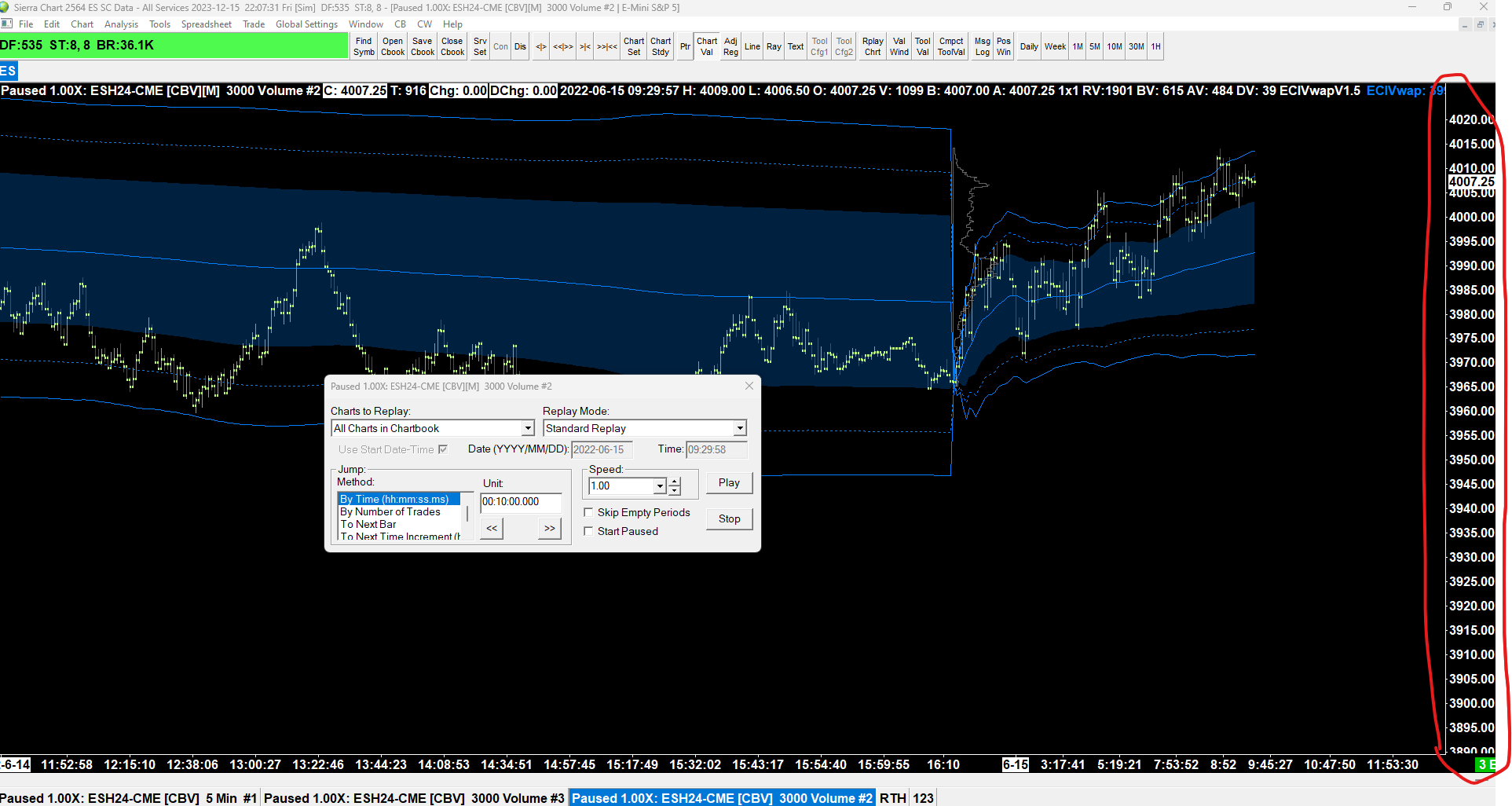Screen dimensions: 1512x806
Task: Open Chartbook via the toolbar
Action: pos(393,46)
